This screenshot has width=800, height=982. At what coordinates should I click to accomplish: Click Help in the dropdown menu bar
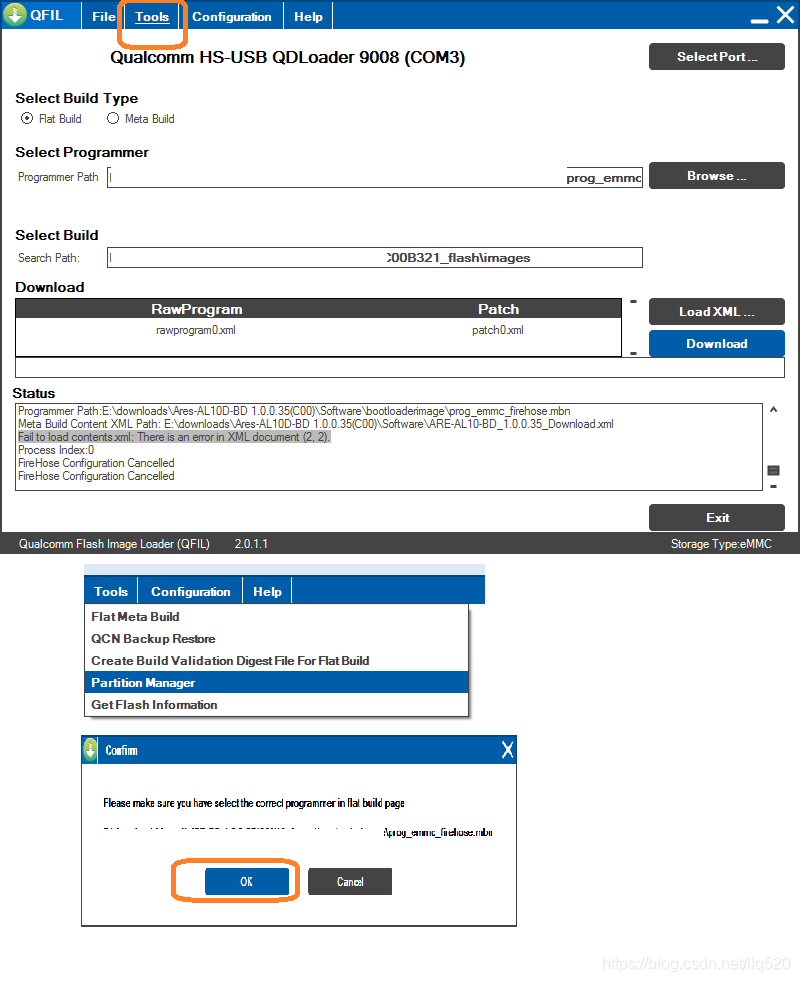tap(268, 591)
